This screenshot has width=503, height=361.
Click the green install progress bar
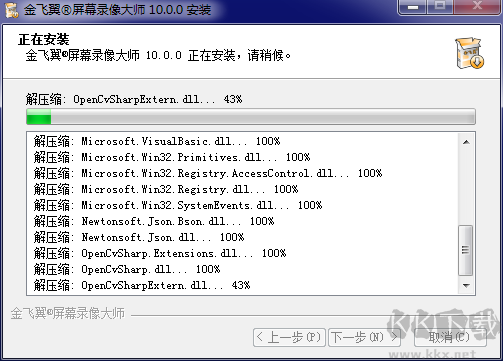coord(251,117)
